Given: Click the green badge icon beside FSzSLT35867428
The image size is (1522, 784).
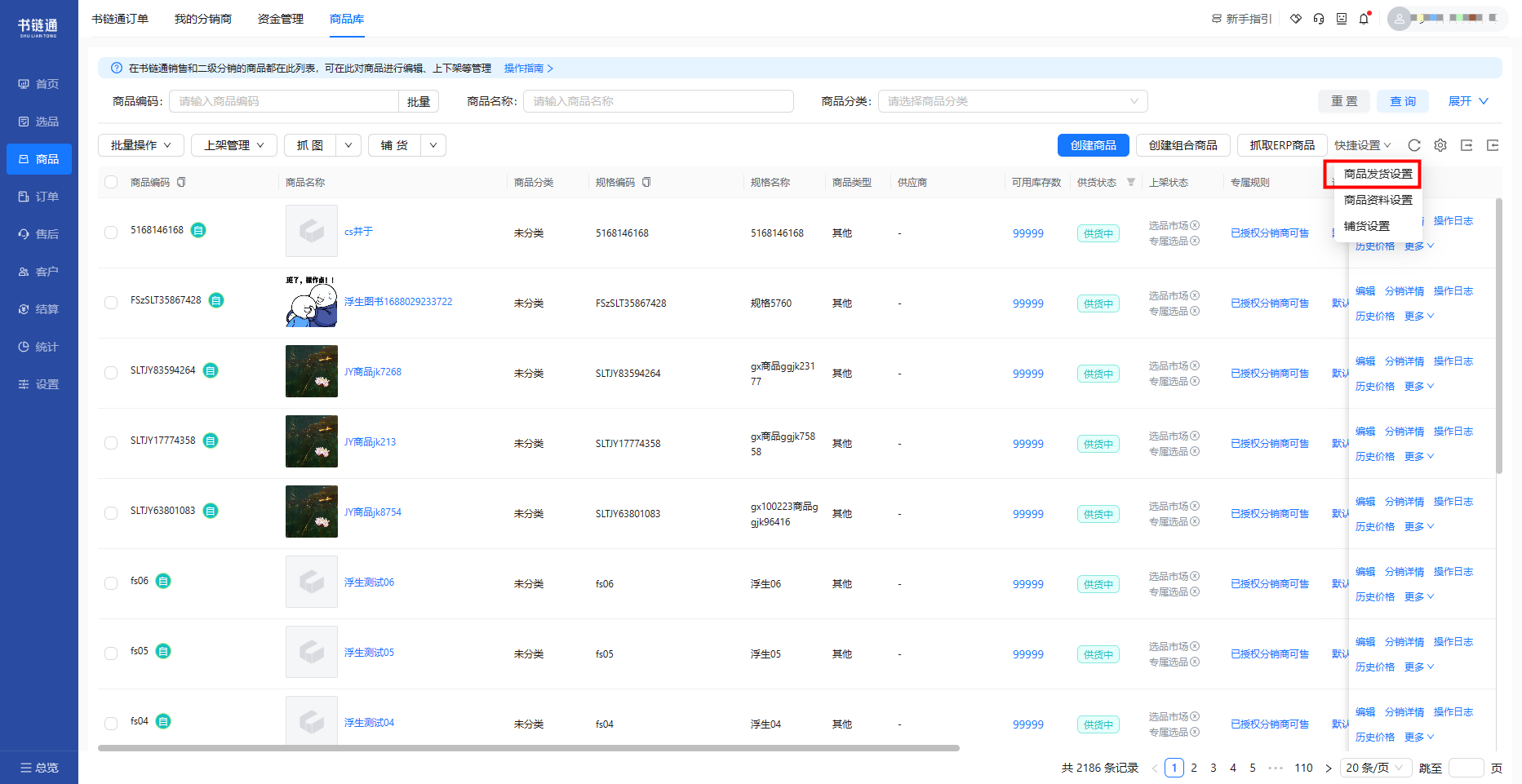Looking at the screenshot, I should [216, 300].
